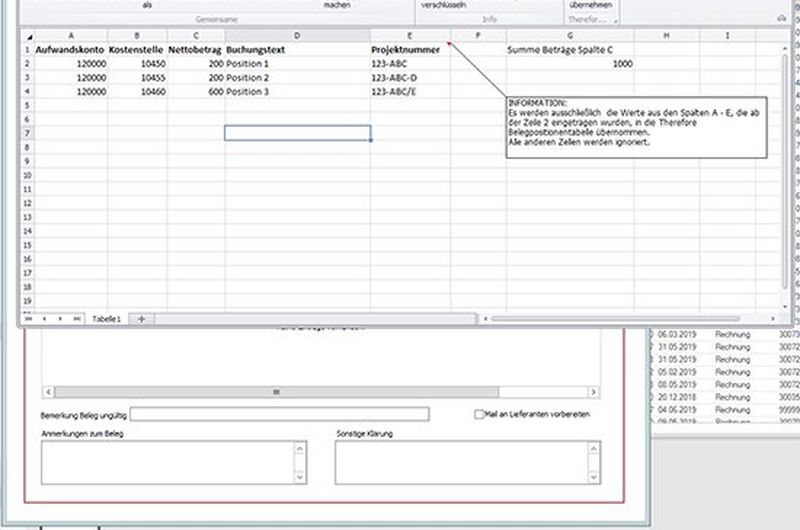Select row 1 header
Screen dimensions: 800x530
tap(28, 49)
